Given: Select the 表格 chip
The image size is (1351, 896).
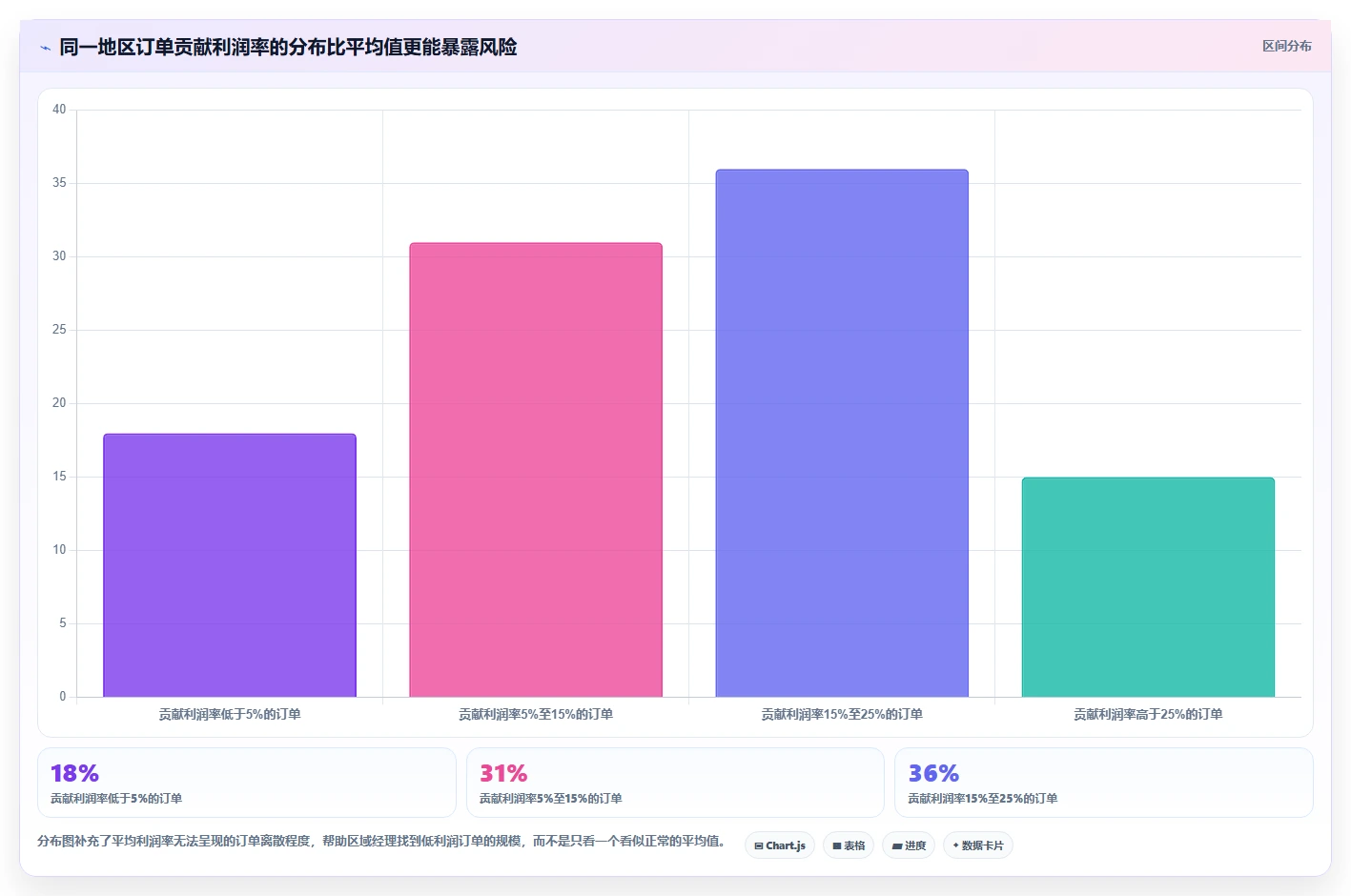Looking at the screenshot, I should click(x=849, y=845).
